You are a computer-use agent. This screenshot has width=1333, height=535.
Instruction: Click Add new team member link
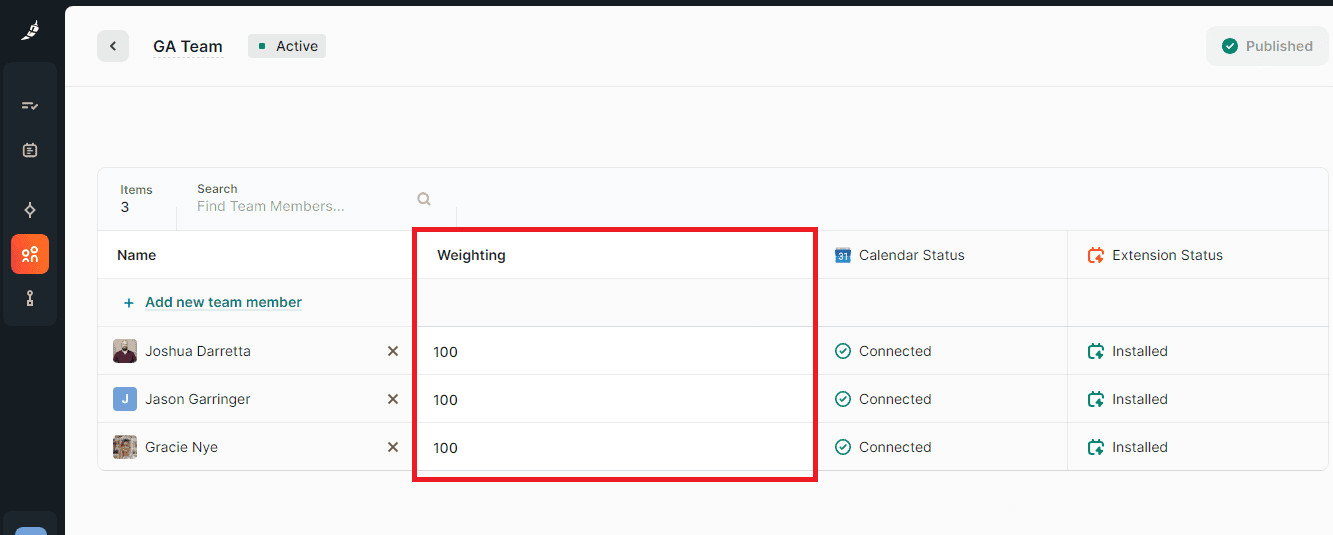[x=223, y=302]
